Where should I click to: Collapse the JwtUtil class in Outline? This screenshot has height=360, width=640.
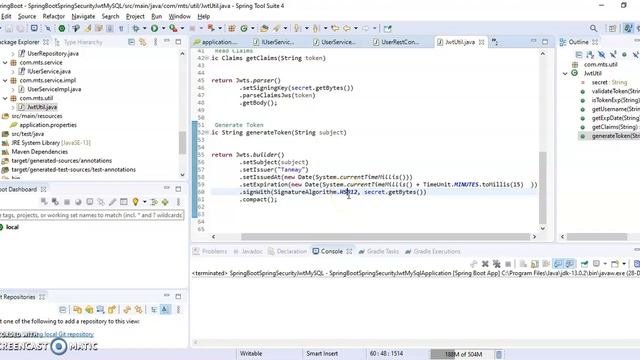tap(565, 73)
